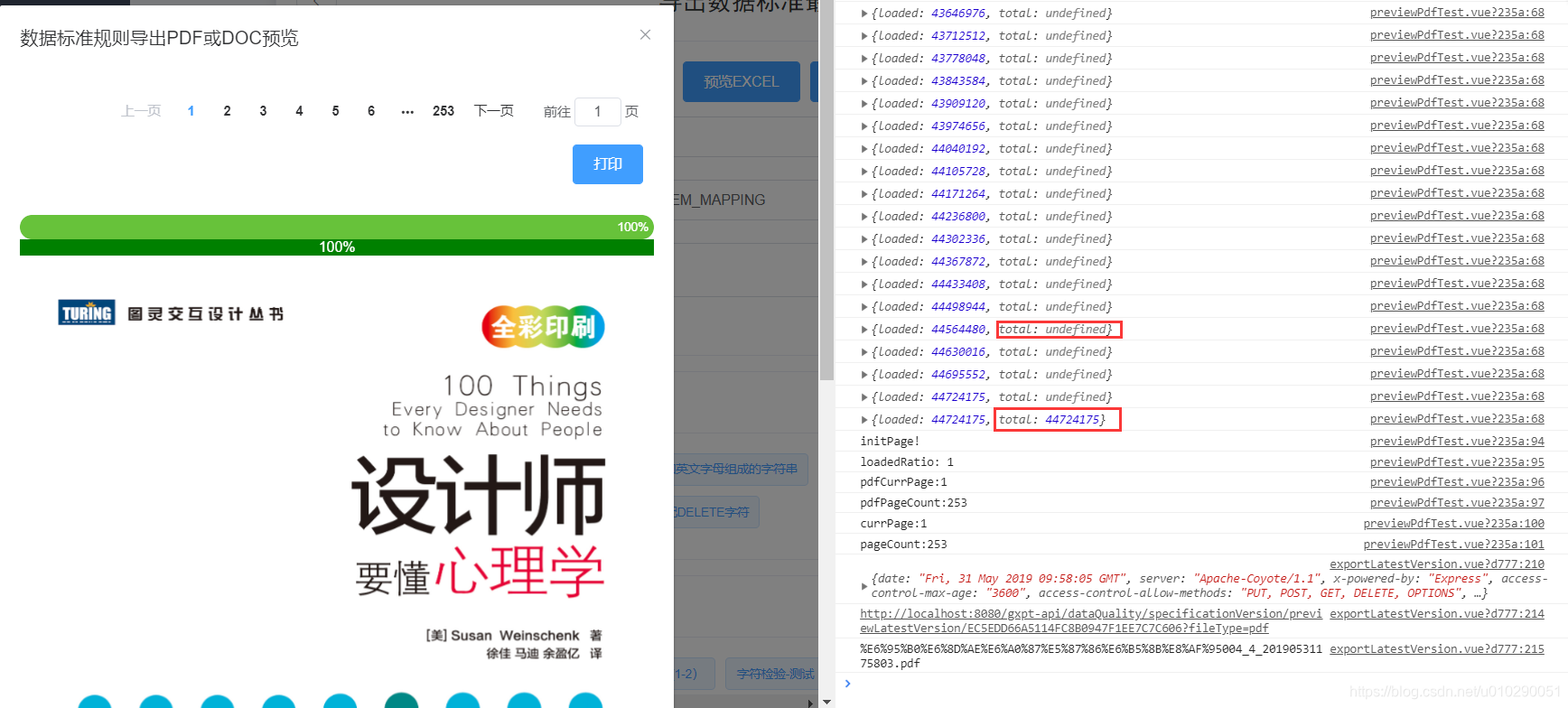
Task: Expand the response headers object with date
Action: (x=864, y=586)
